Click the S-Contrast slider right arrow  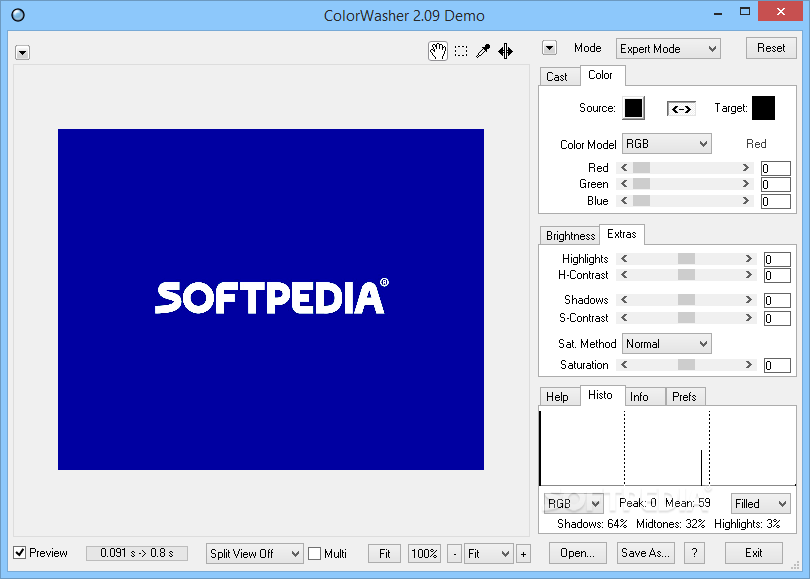coord(749,318)
